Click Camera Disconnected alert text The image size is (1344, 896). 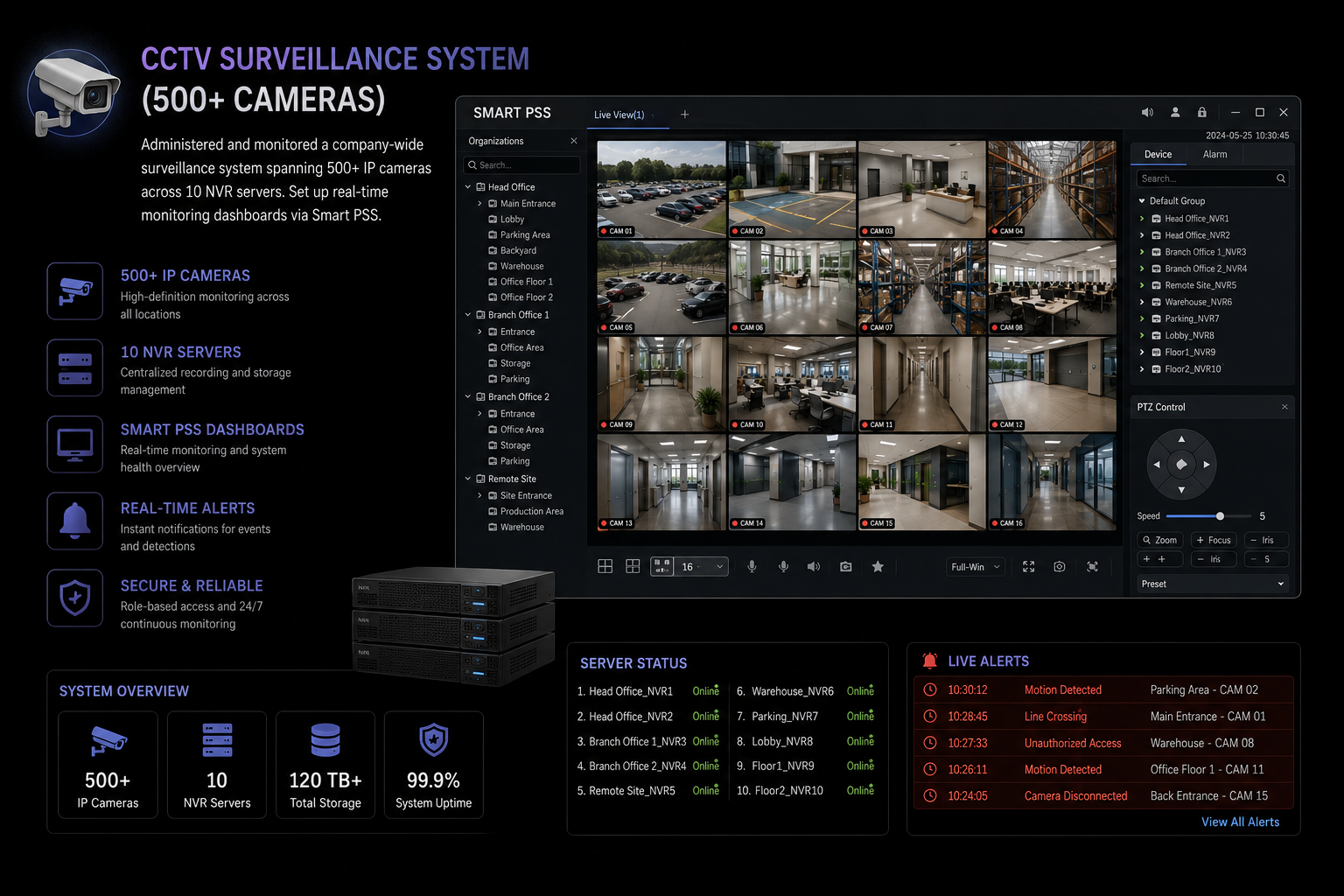[1075, 795]
